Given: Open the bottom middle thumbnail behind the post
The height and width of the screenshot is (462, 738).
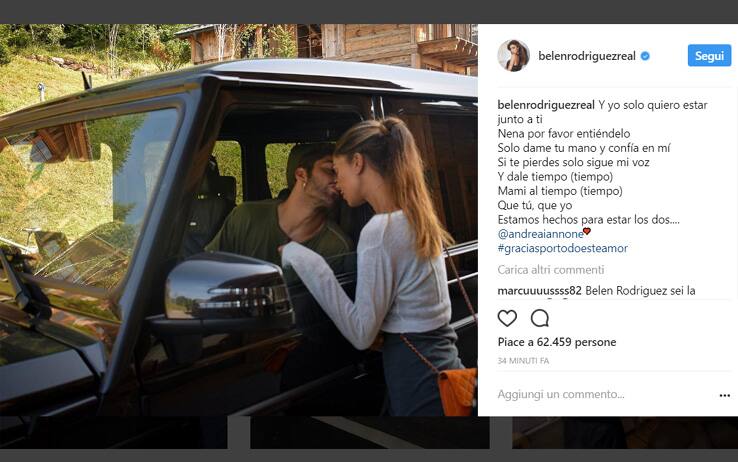Looking at the screenshot, I should (x=369, y=432).
